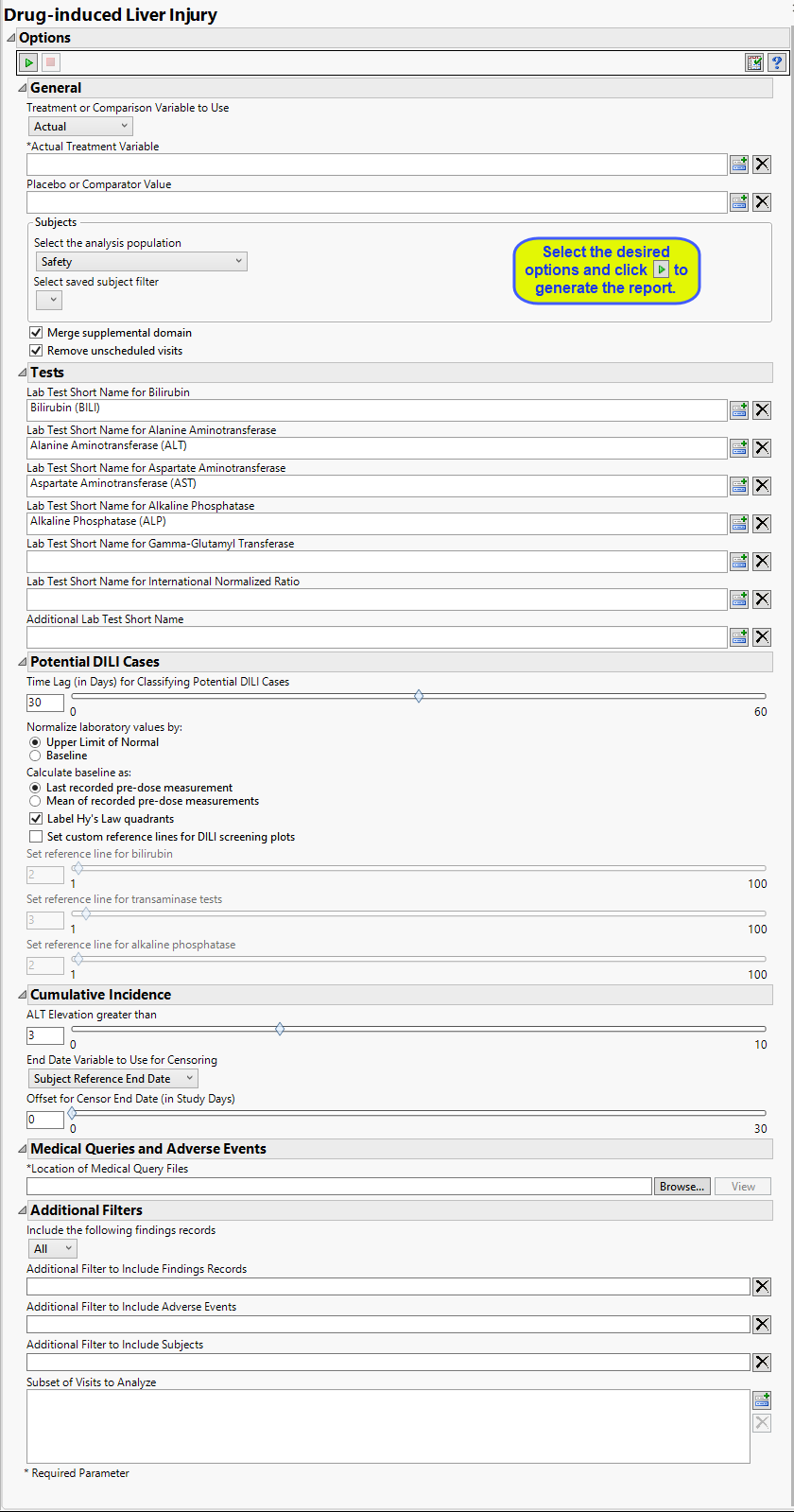This screenshot has height=1512, width=794.
Task: Uncheck Label Hy's Law quadrants
Action: tap(36, 819)
